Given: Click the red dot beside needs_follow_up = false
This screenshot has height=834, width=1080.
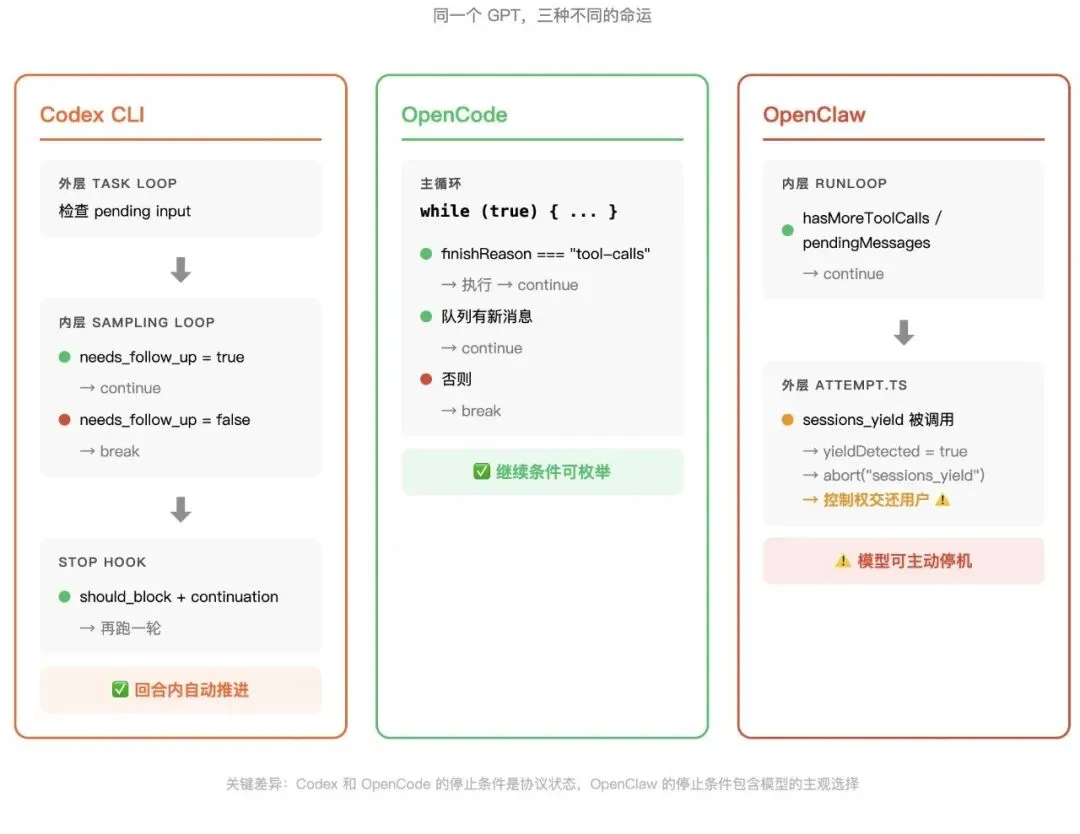Looking at the screenshot, I should (x=65, y=419).
